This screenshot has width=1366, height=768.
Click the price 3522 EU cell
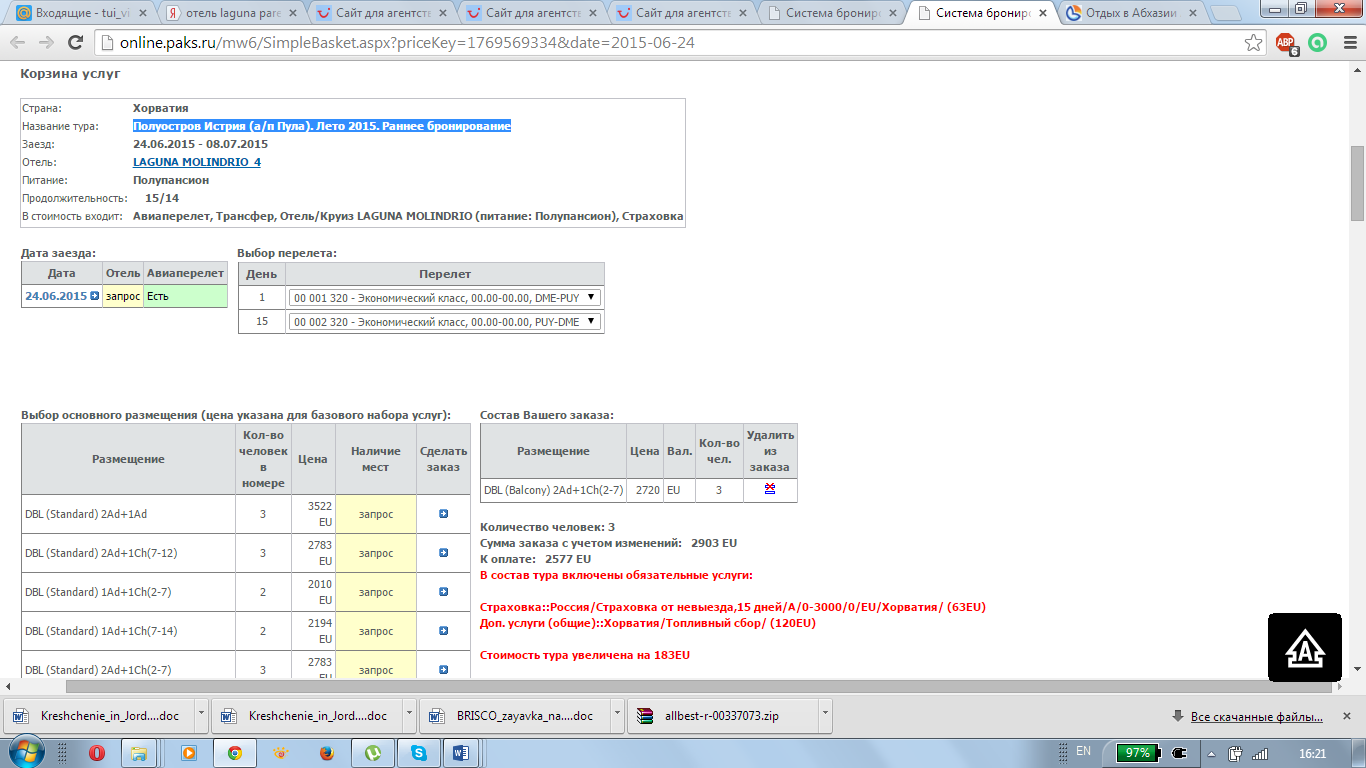[313, 514]
